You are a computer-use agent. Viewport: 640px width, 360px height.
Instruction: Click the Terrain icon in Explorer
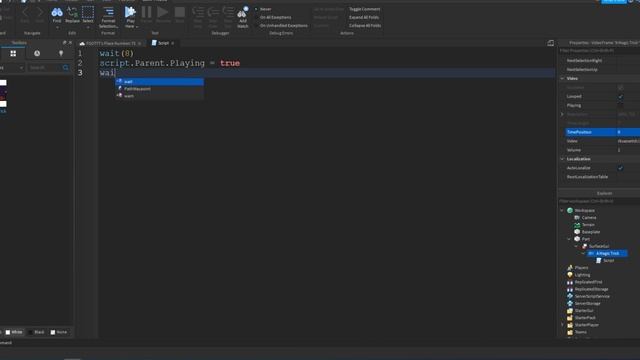[577, 225]
